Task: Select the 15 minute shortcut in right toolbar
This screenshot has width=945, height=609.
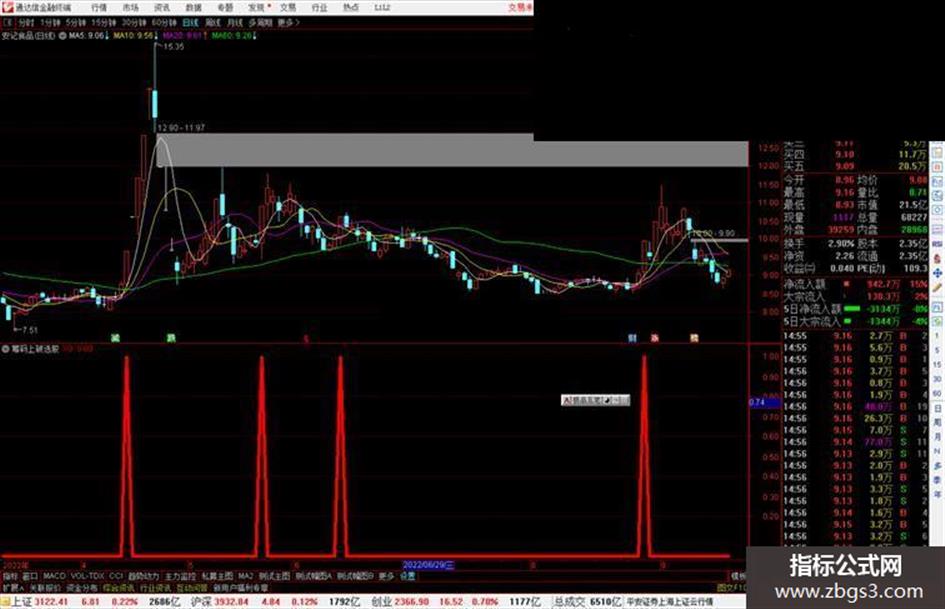Action: point(937,365)
